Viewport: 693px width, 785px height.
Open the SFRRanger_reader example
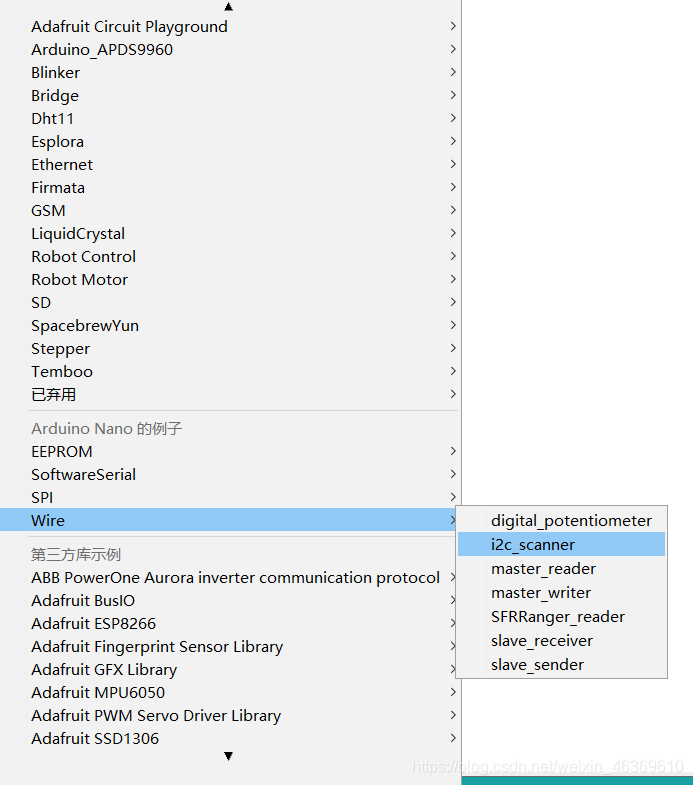click(x=561, y=617)
